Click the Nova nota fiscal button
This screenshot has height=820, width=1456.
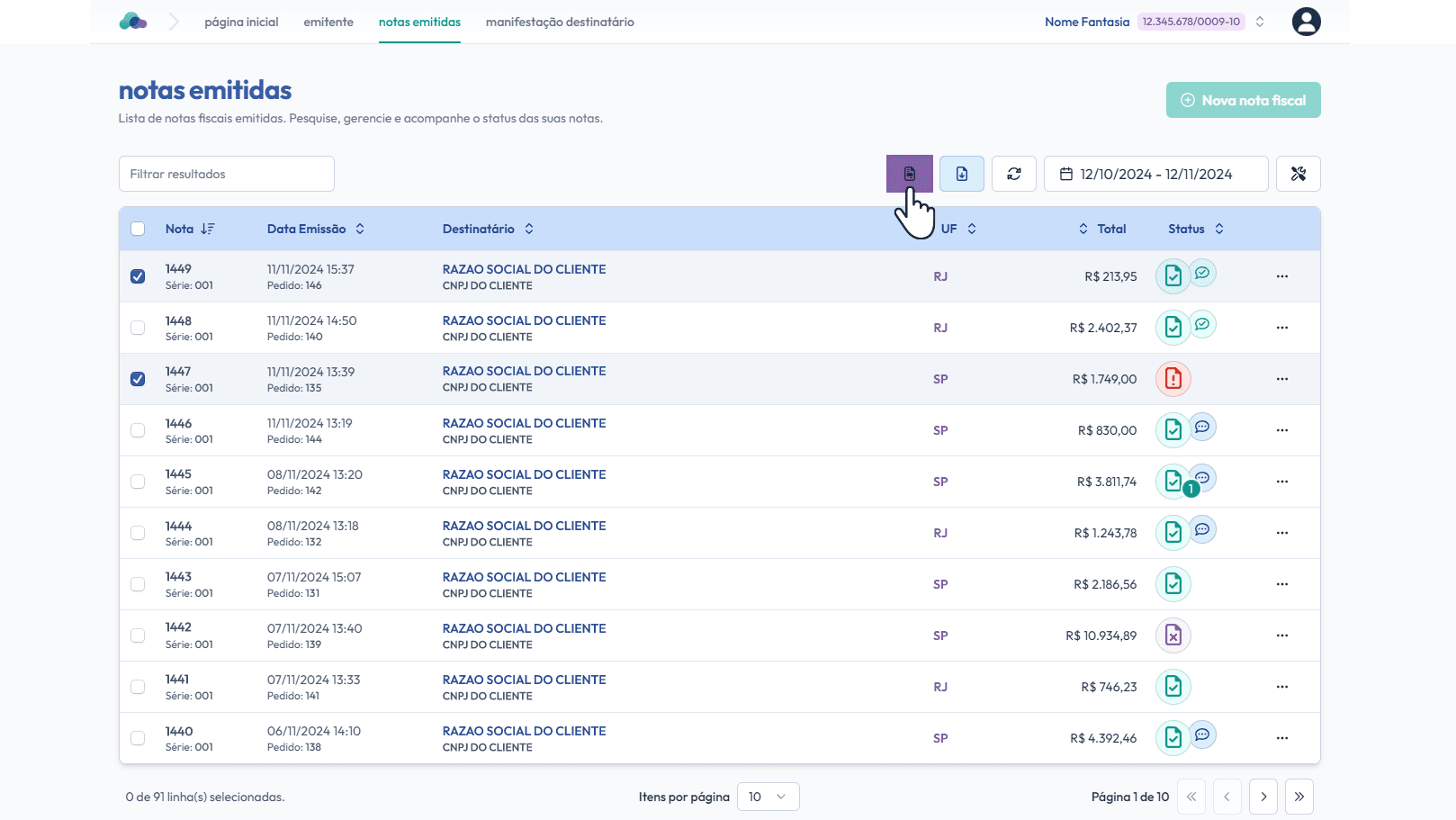pos(1243,100)
